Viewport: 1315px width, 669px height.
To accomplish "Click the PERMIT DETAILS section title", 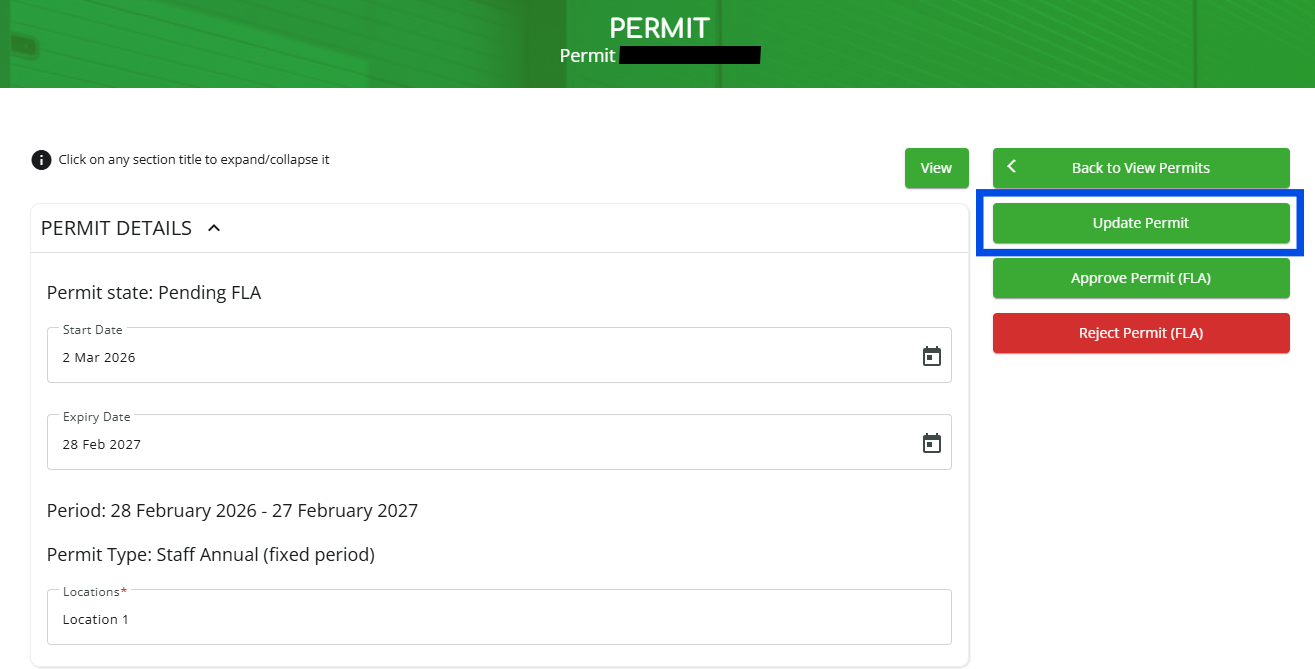I will click(116, 228).
